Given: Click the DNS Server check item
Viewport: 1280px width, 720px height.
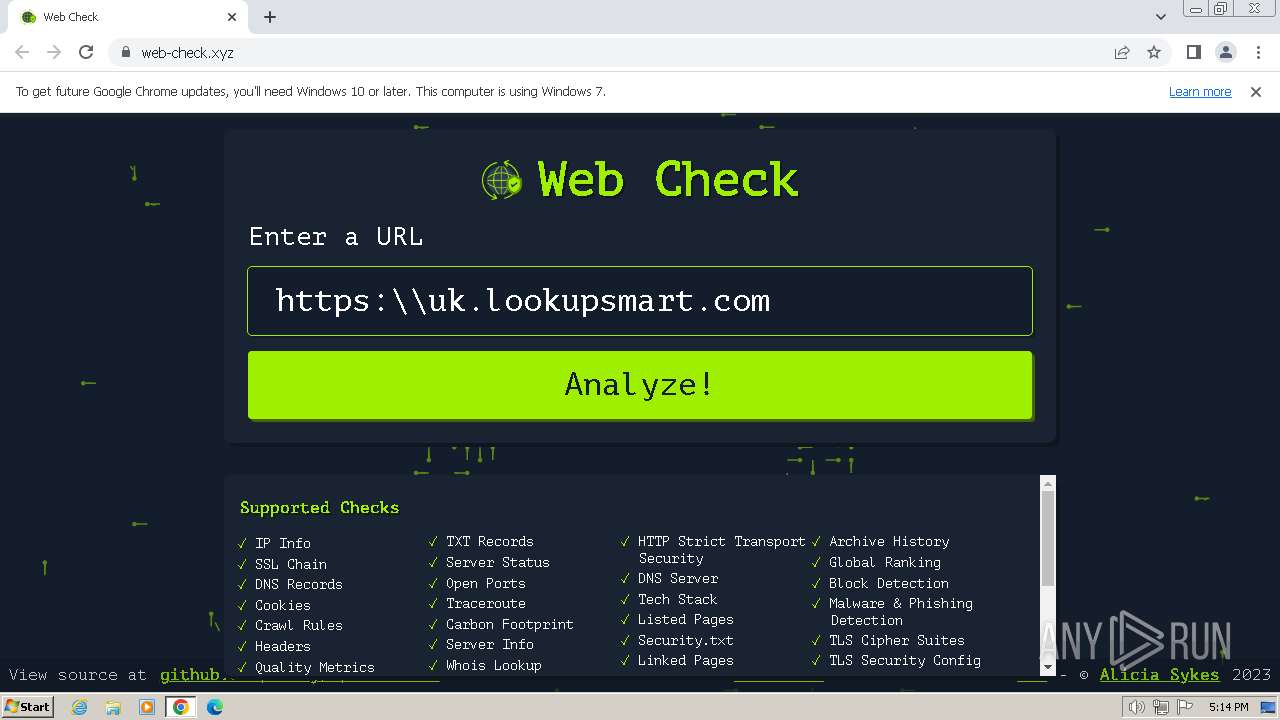Looking at the screenshot, I should tap(678, 578).
